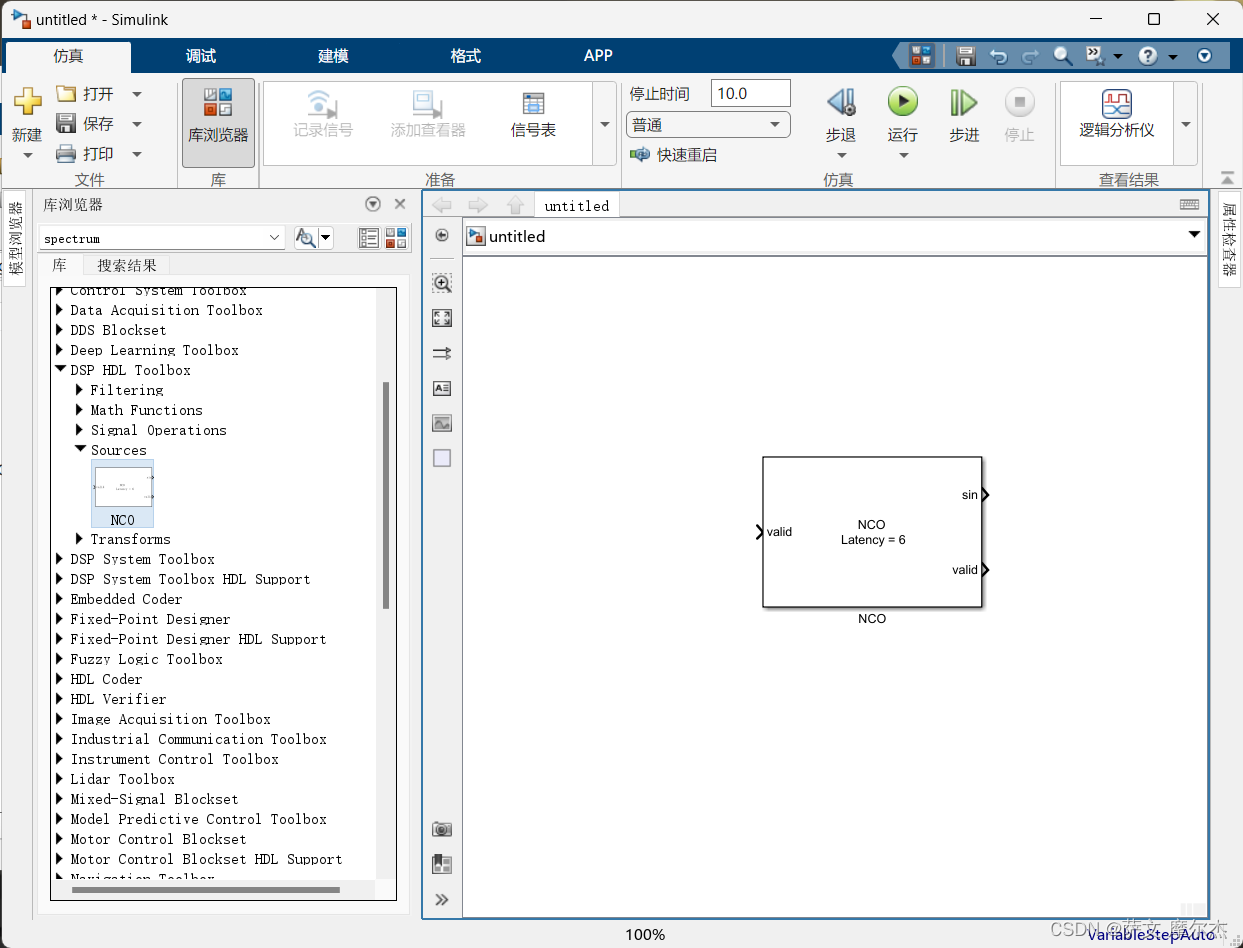
Task: Collapse the DSP HDL Toolbox tree node
Action: tap(60, 369)
